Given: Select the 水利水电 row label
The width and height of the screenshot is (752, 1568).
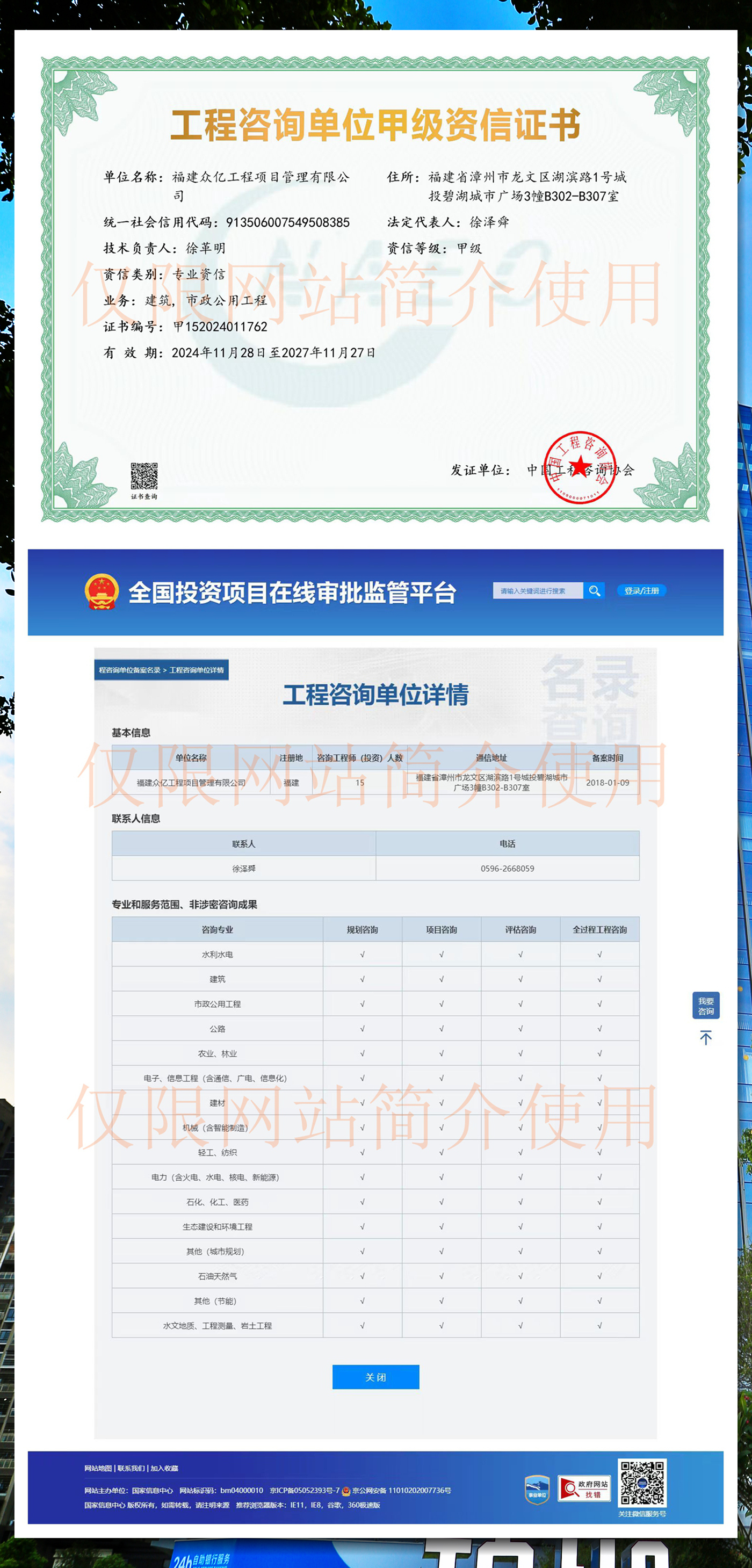Looking at the screenshot, I should click(218, 955).
